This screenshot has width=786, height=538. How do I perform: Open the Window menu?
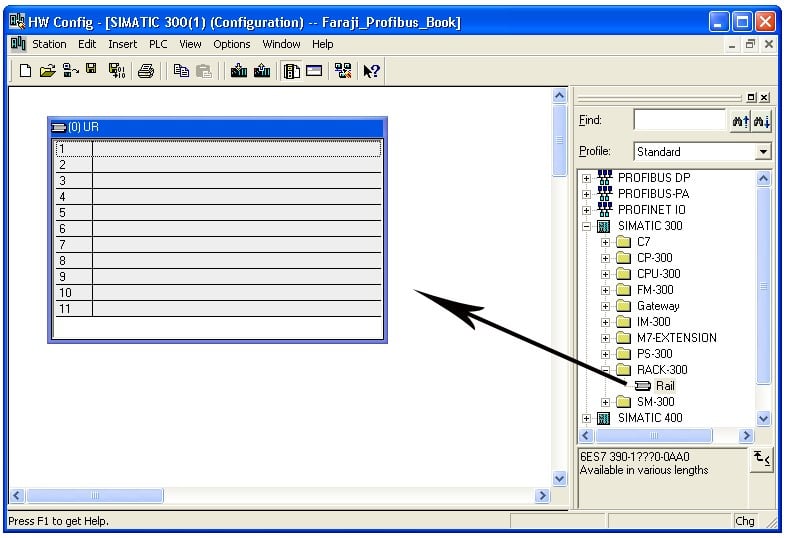[x=281, y=44]
